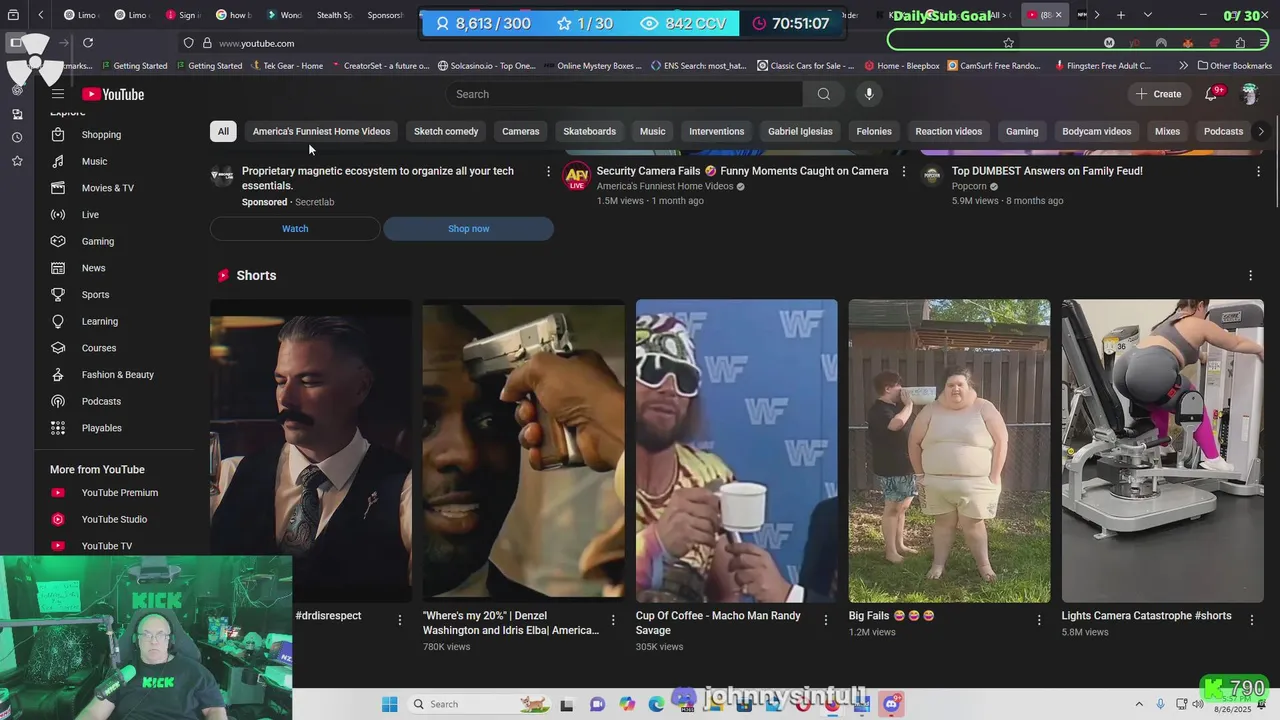1280x720 pixels.
Task: Open Gaming in the sidebar
Action: [98, 241]
